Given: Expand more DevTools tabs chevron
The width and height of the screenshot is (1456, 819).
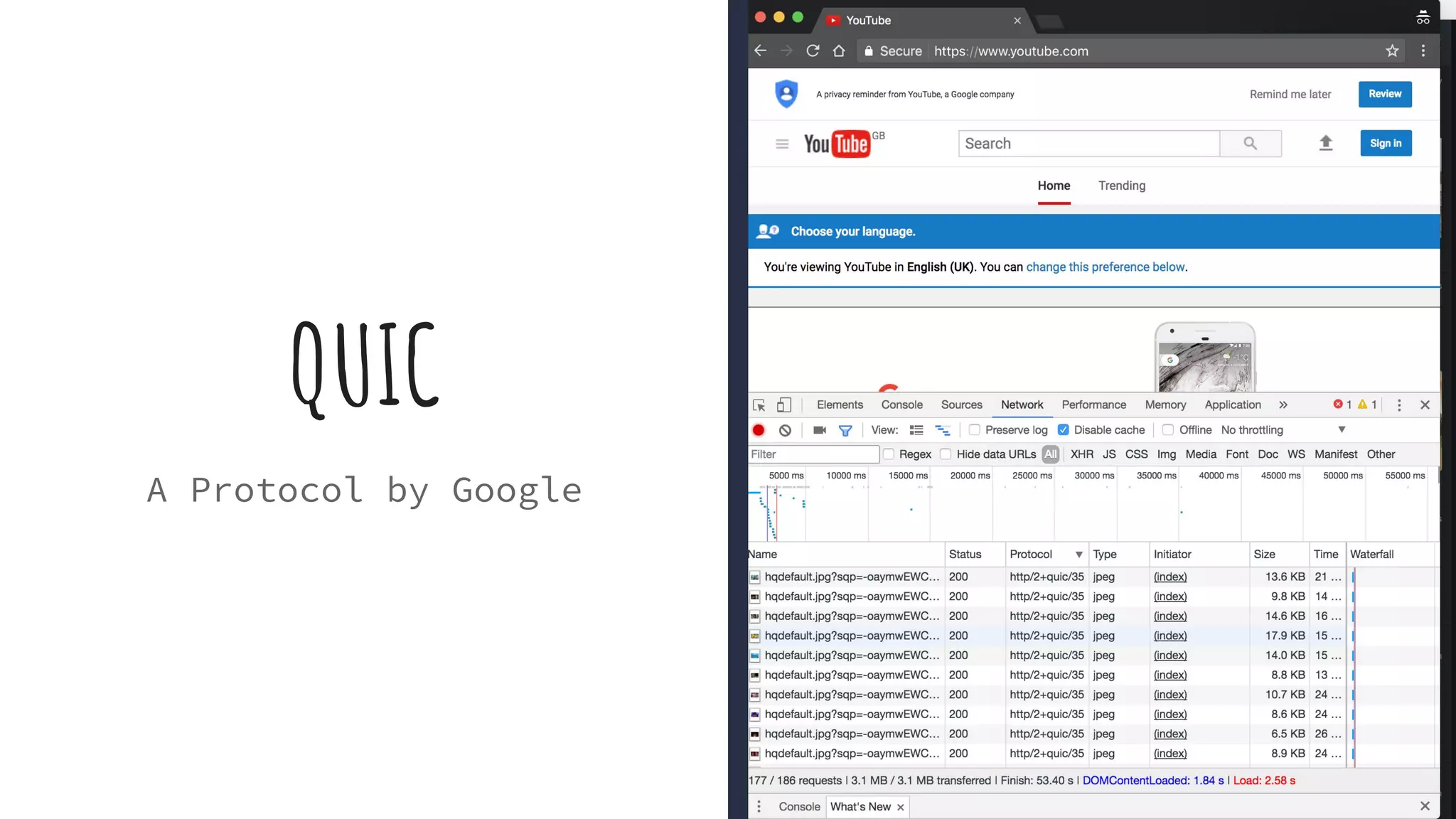Looking at the screenshot, I should (x=1283, y=405).
